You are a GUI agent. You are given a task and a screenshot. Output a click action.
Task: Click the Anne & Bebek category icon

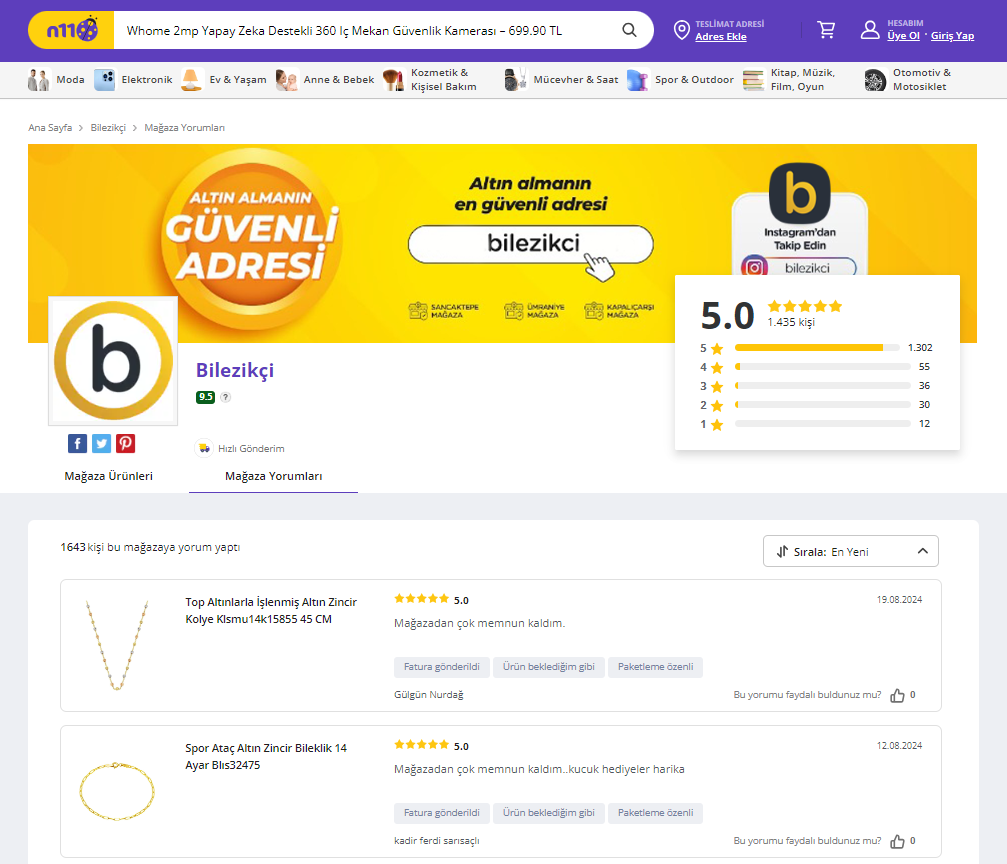tap(286, 80)
